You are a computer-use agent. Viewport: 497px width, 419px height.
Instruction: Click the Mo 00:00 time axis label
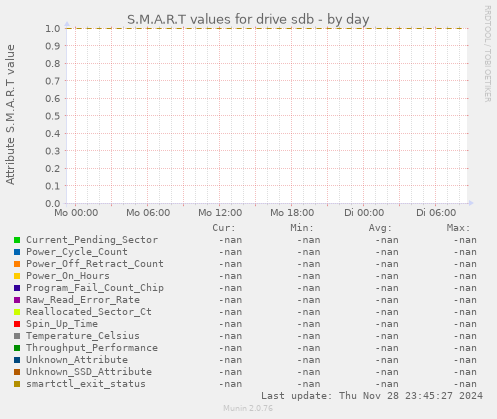(76, 213)
